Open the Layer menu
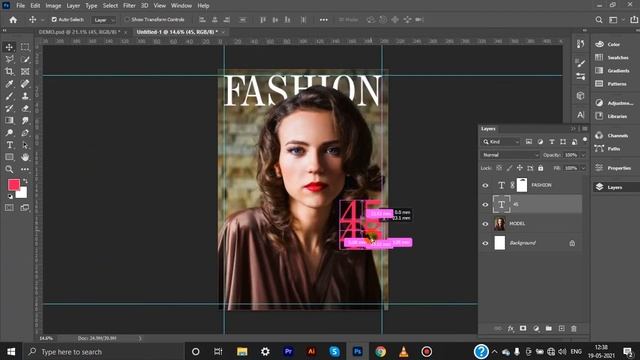The height and width of the screenshot is (360, 640). (x=73, y=6)
